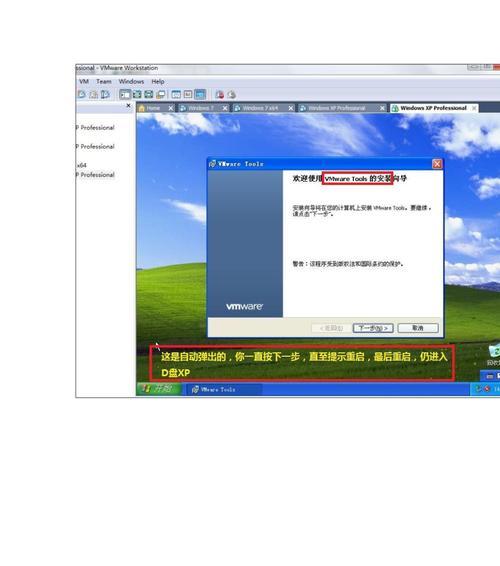Click the VMware Tools dialog title bar icon

(x=213, y=164)
